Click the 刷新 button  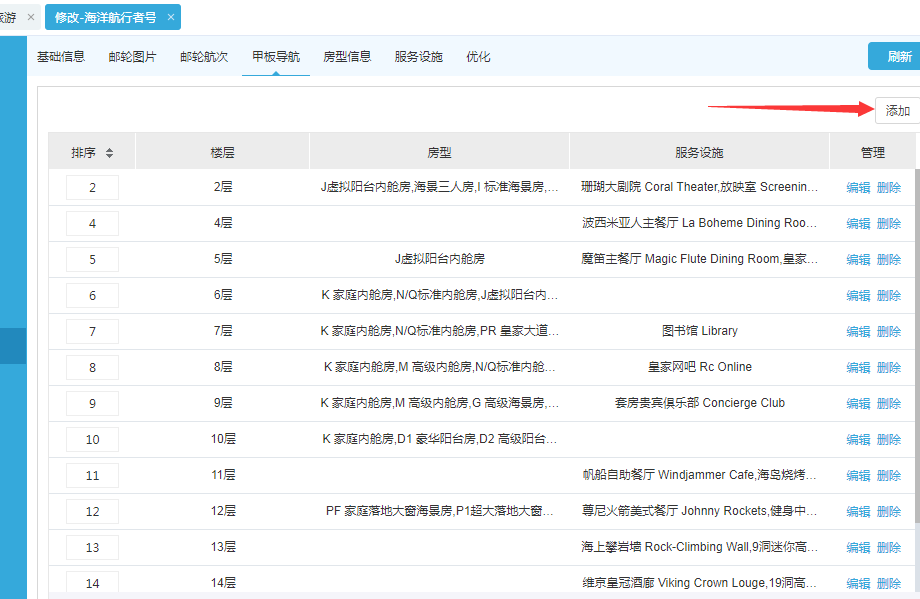click(x=897, y=57)
